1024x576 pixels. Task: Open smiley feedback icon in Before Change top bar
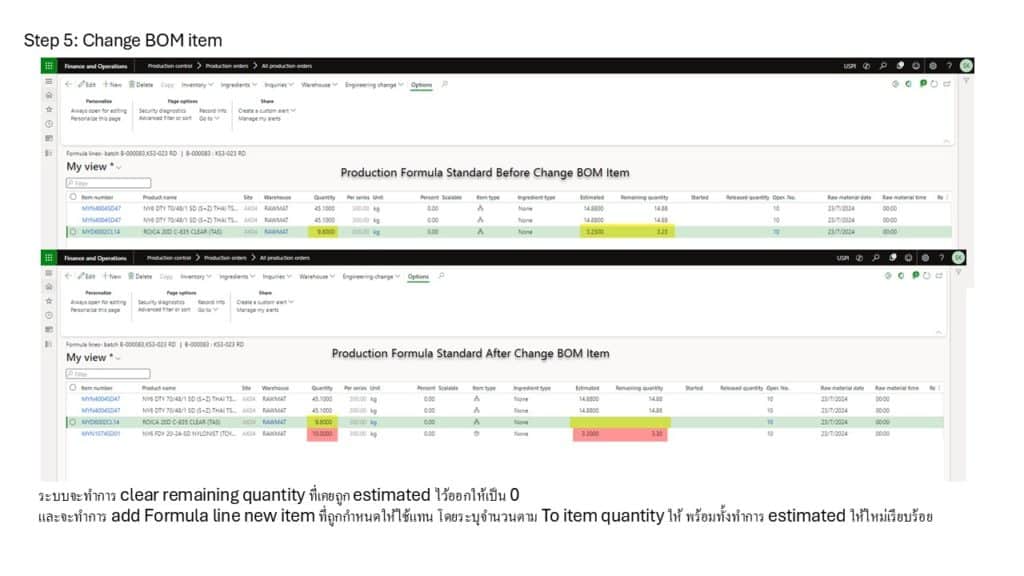point(916,66)
